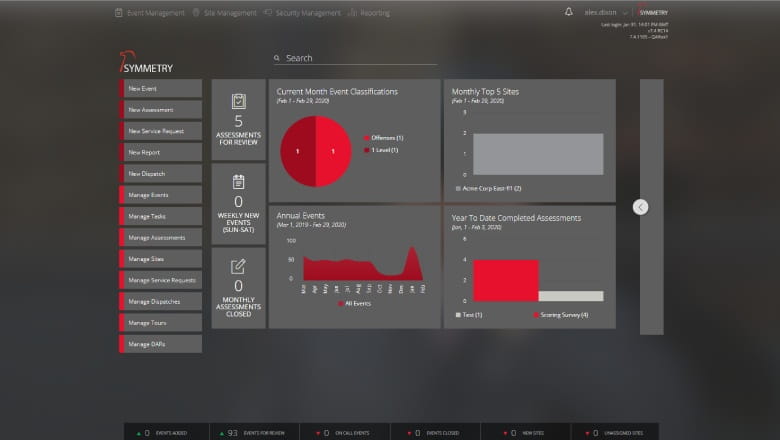Click the Monthly Assessments Closed edit icon
The image size is (780, 440).
[238, 266]
